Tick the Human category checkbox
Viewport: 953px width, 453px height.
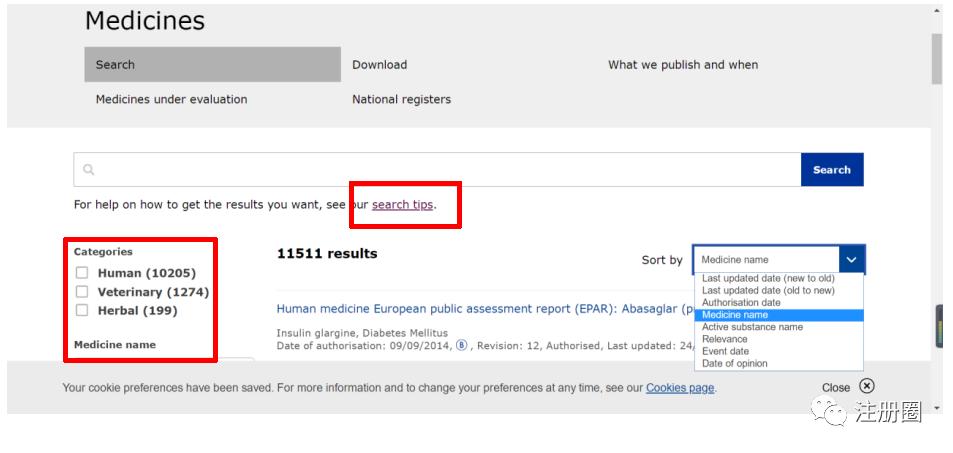click(x=82, y=273)
